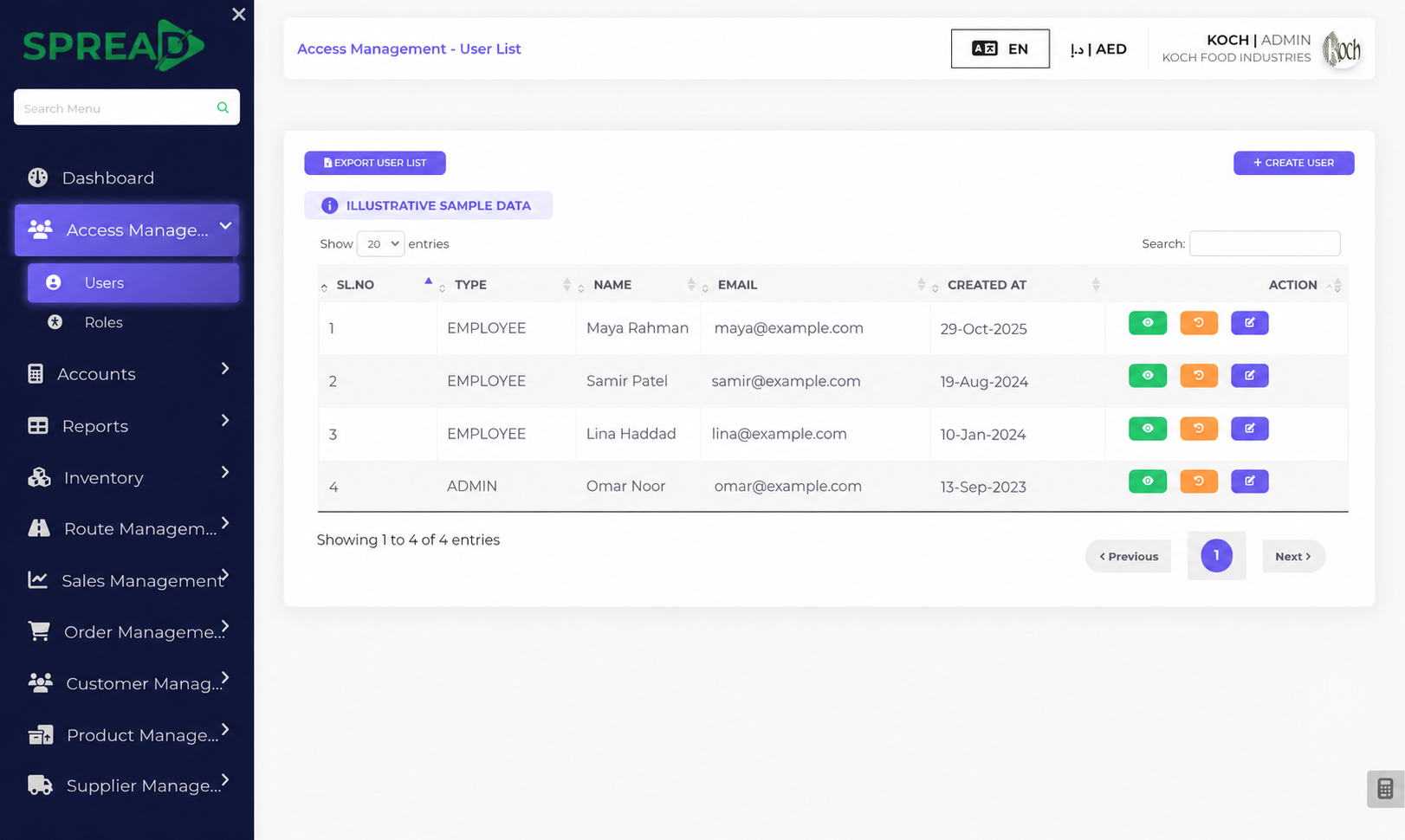Image resolution: width=1405 pixels, height=840 pixels.
Task: View Lina Haddad's details with the eye button
Action: pos(1147,429)
